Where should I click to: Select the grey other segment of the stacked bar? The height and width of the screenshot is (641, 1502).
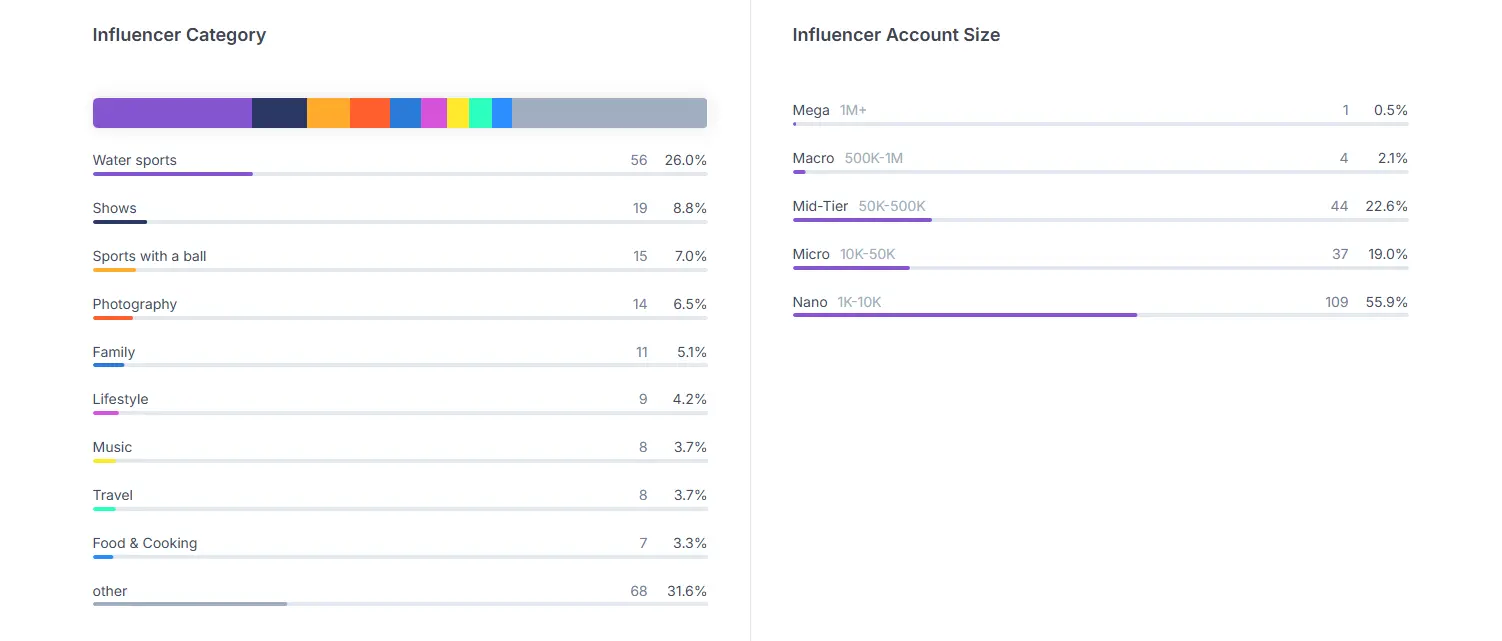pos(609,113)
